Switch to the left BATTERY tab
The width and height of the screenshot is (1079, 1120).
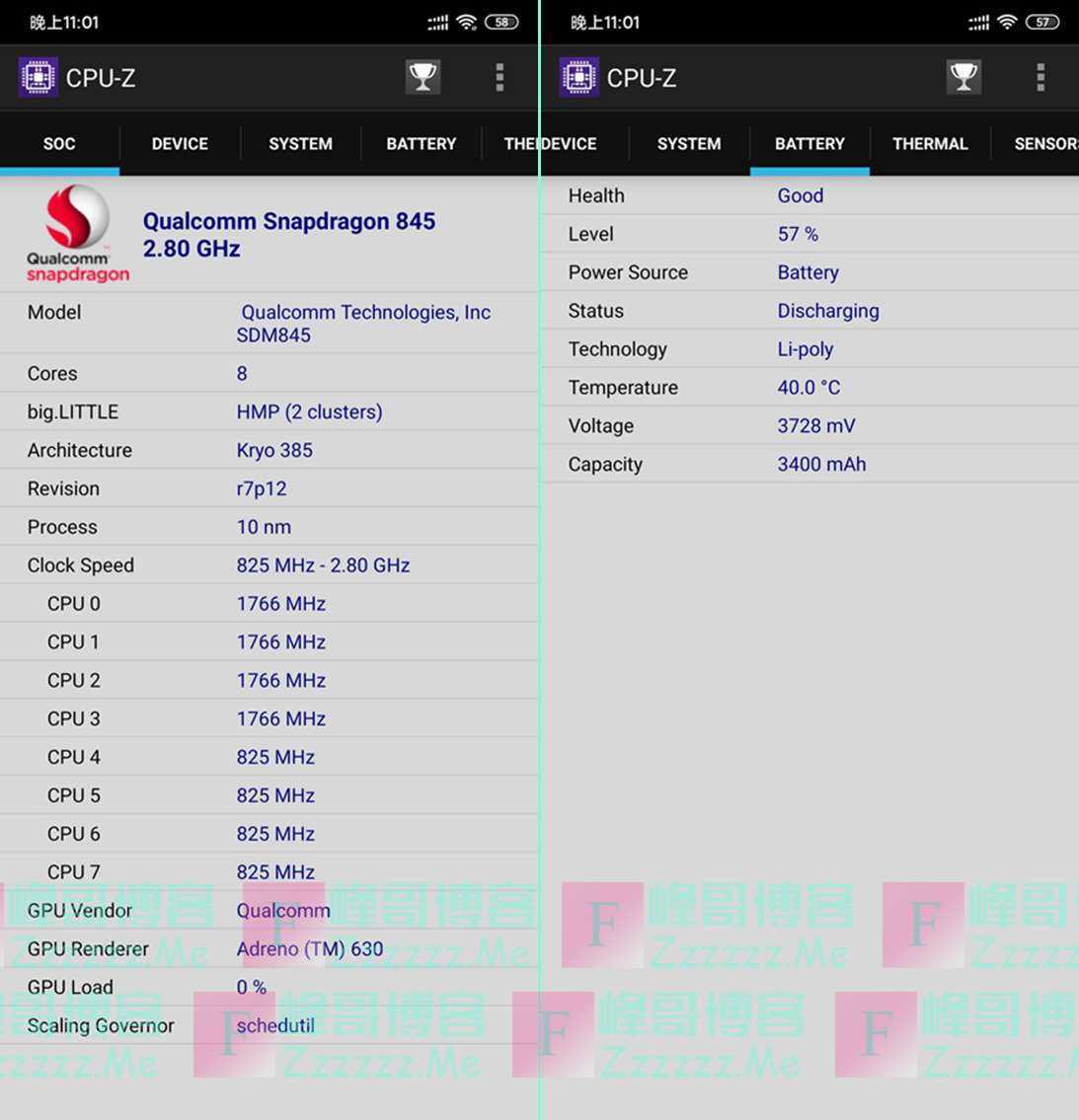[421, 144]
